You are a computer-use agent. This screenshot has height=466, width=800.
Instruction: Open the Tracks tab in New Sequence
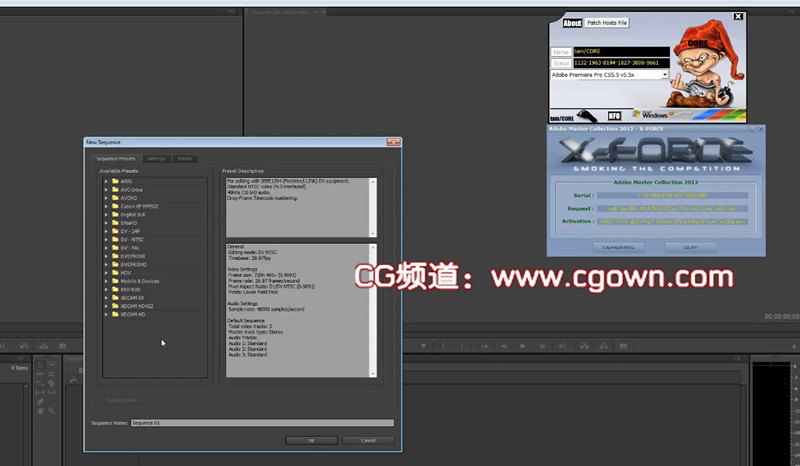point(185,158)
